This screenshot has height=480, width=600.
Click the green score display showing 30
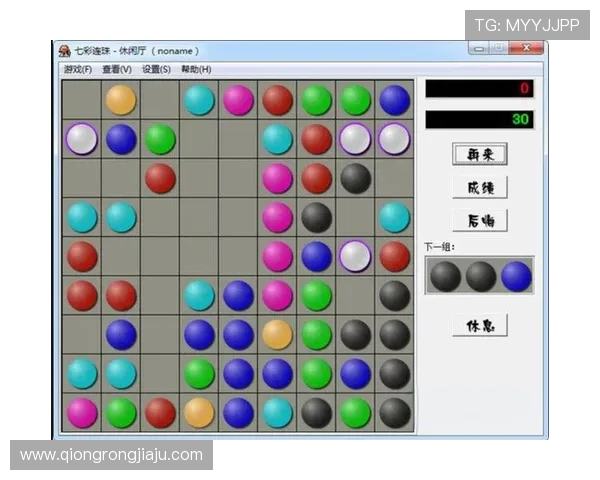[480, 119]
